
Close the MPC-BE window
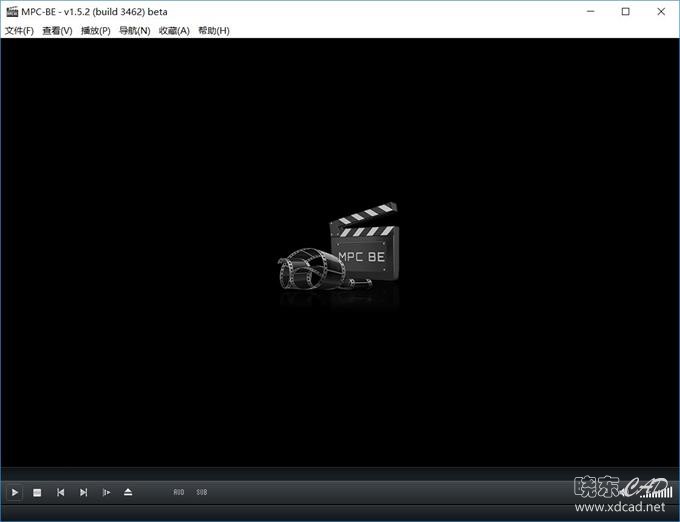click(x=661, y=12)
